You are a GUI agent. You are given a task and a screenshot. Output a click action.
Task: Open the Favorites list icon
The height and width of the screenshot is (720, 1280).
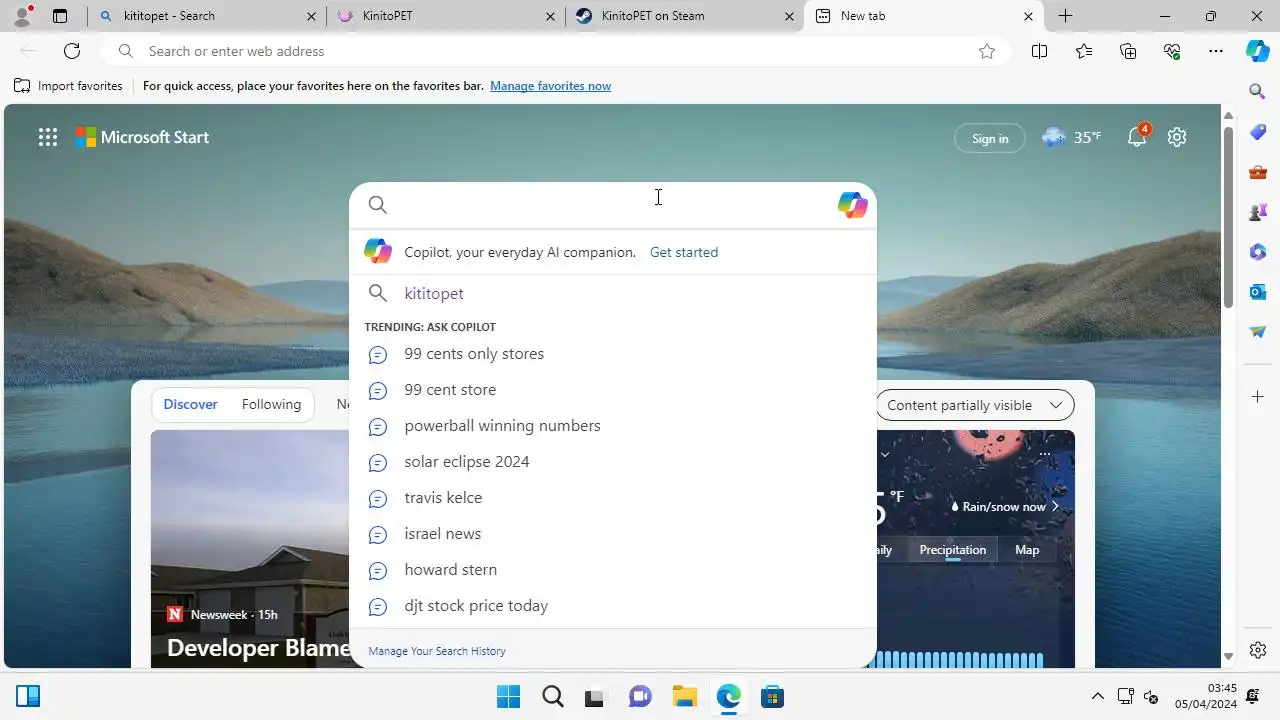(1084, 51)
